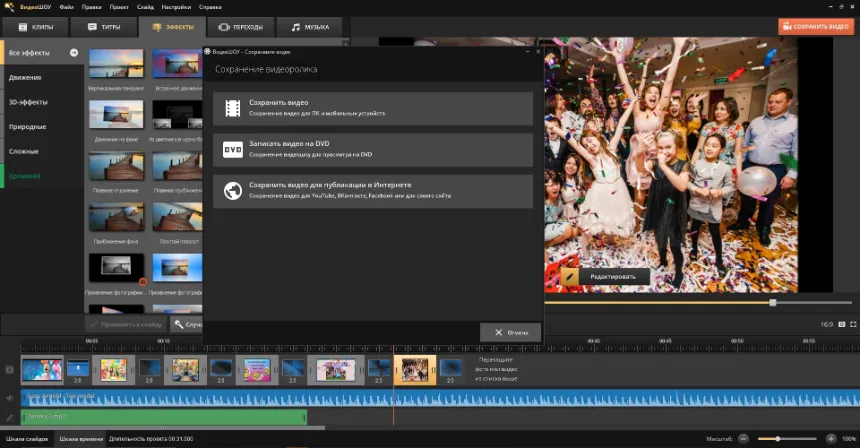
Task: Click the fullscreen preview icon
Action: pyautogui.click(x=853, y=324)
